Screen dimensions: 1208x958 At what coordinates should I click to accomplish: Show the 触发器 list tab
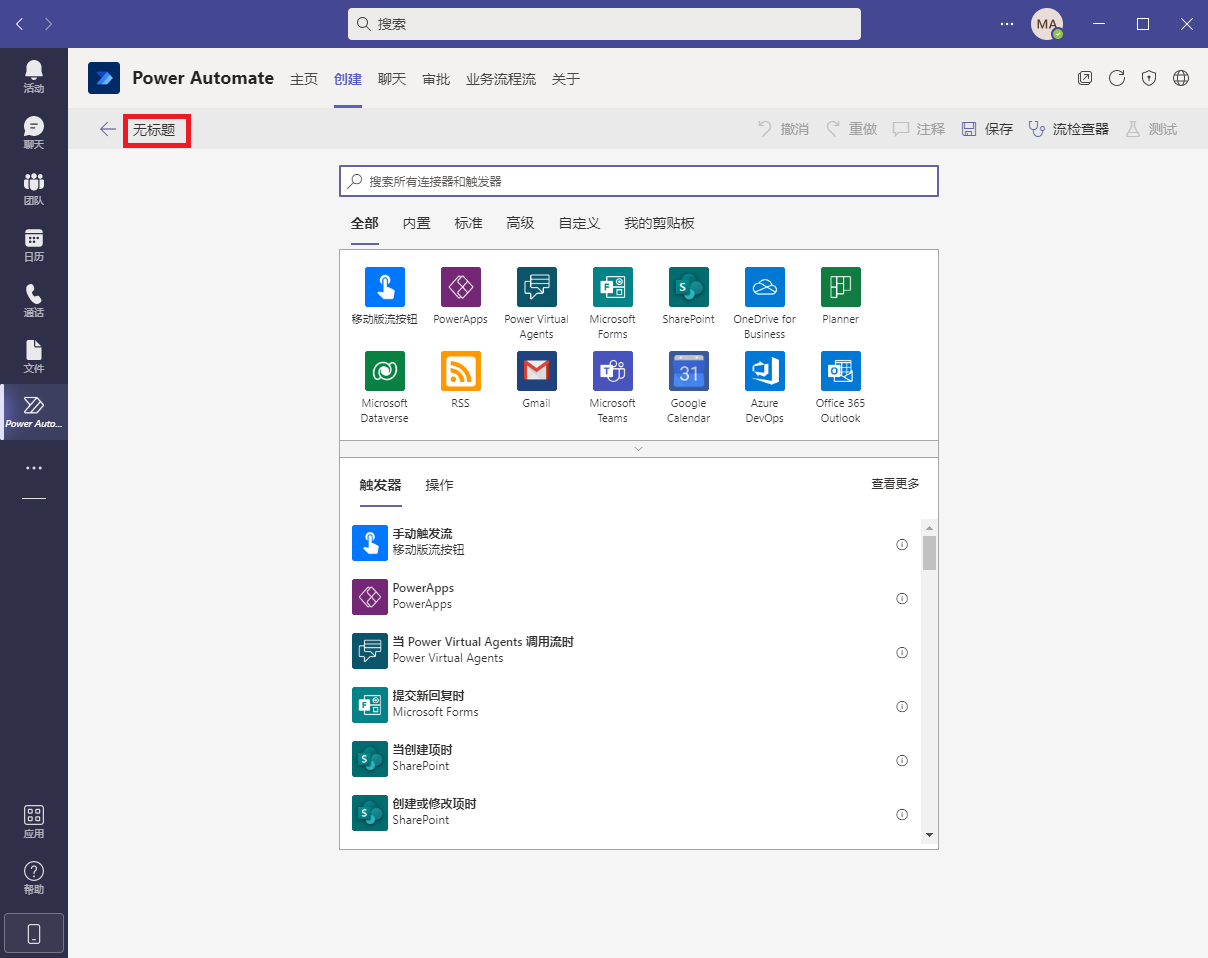coord(380,485)
